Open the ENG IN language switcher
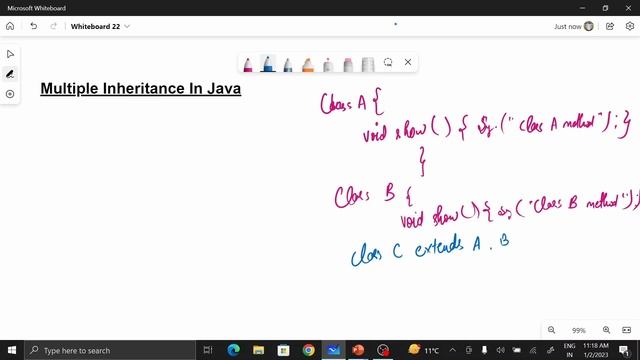Image resolution: width=640 pixels, height=360 pixels. (569, 350)
